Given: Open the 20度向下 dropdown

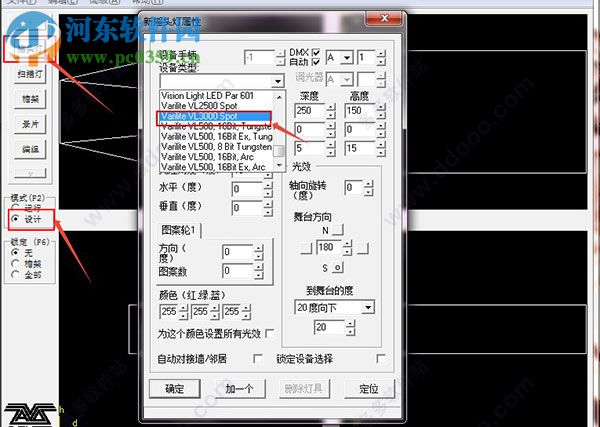Looking at the screenshot, I should click(x=368, y=308).
